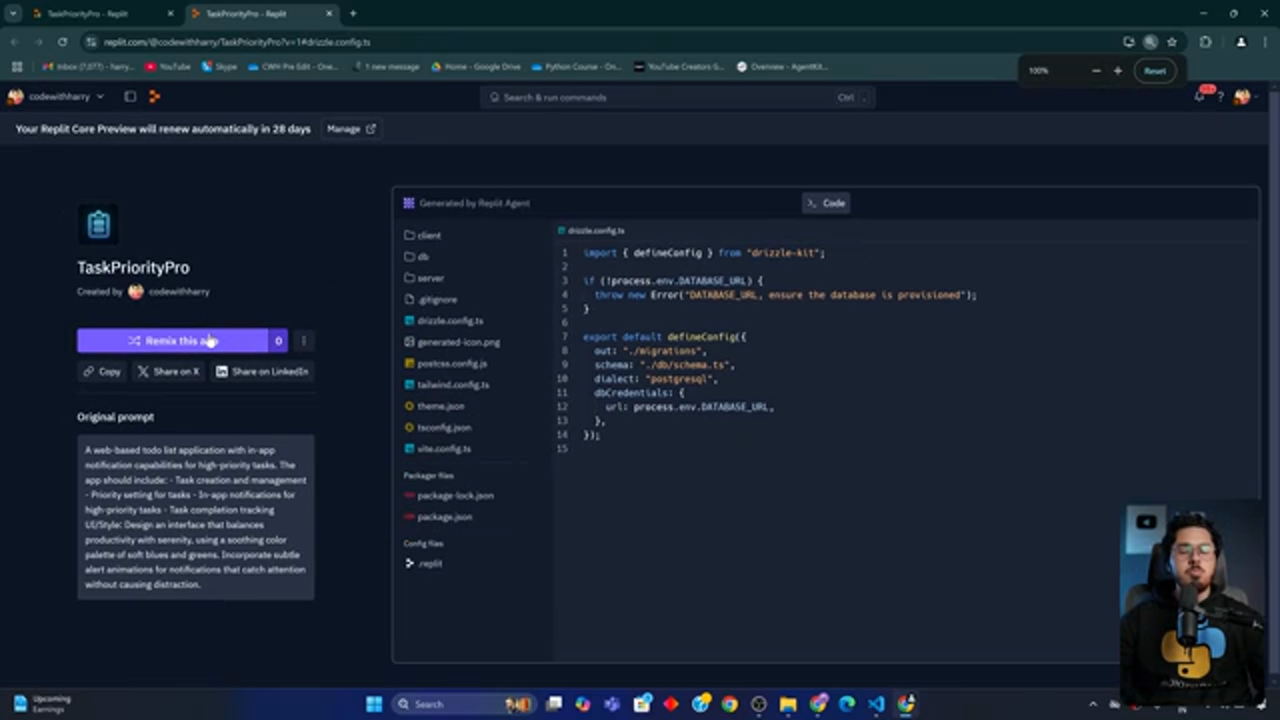Close the first TaskPriorityPro browser tab
The height and width of the screenshot is (720, 1280).
(171, 14)
